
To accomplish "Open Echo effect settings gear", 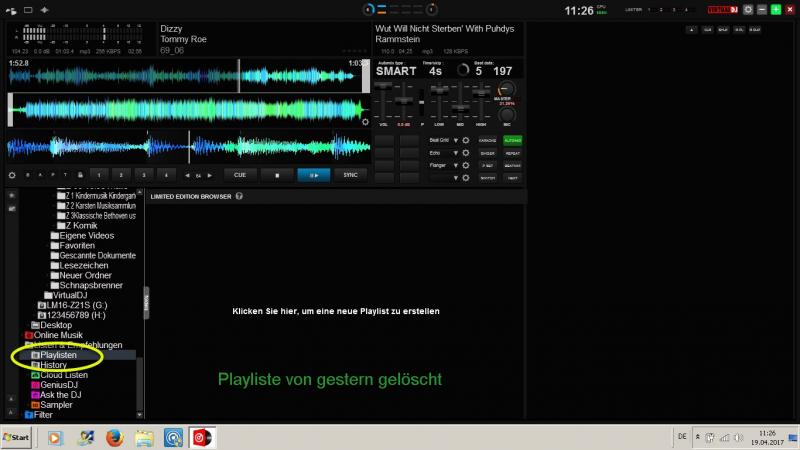I will tap(466, 153).
